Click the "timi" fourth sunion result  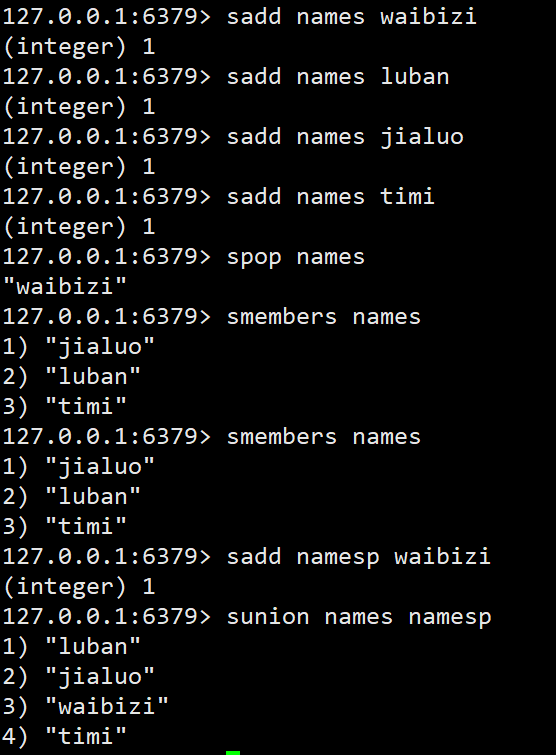pos(86,737)
